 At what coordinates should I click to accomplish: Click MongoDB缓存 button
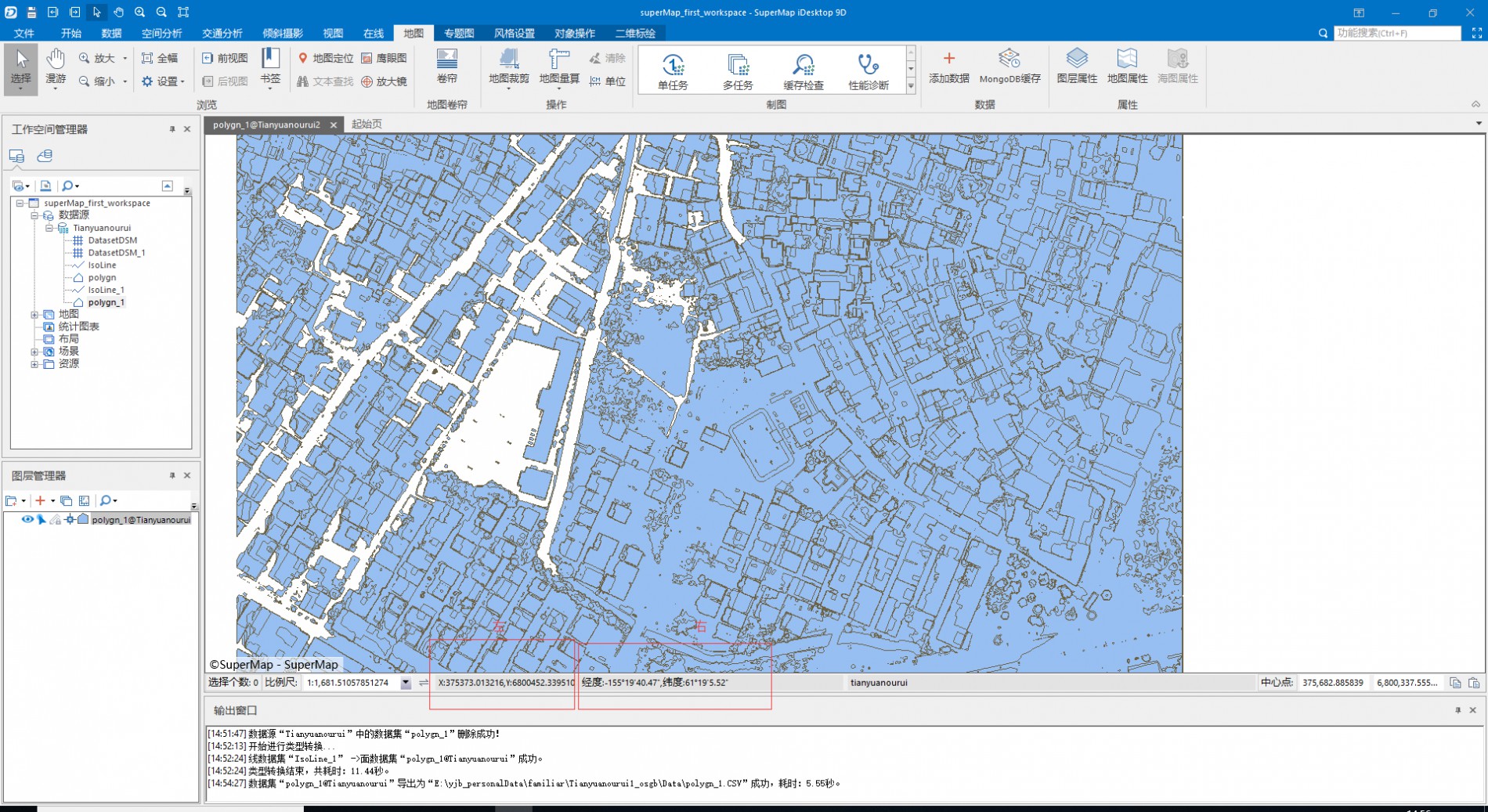click(x=1010, y=66)
